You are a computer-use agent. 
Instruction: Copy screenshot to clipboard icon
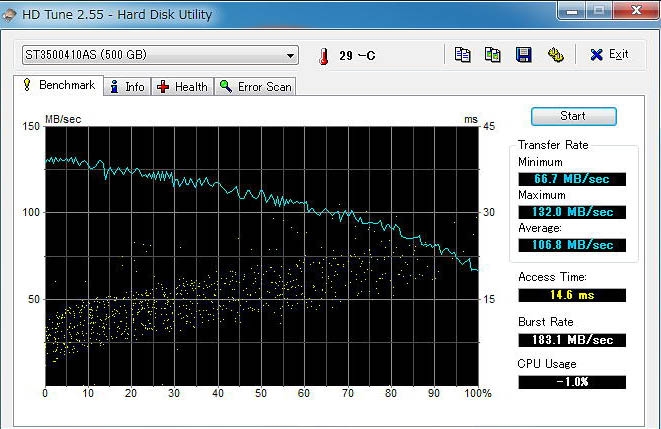(492, 54)
